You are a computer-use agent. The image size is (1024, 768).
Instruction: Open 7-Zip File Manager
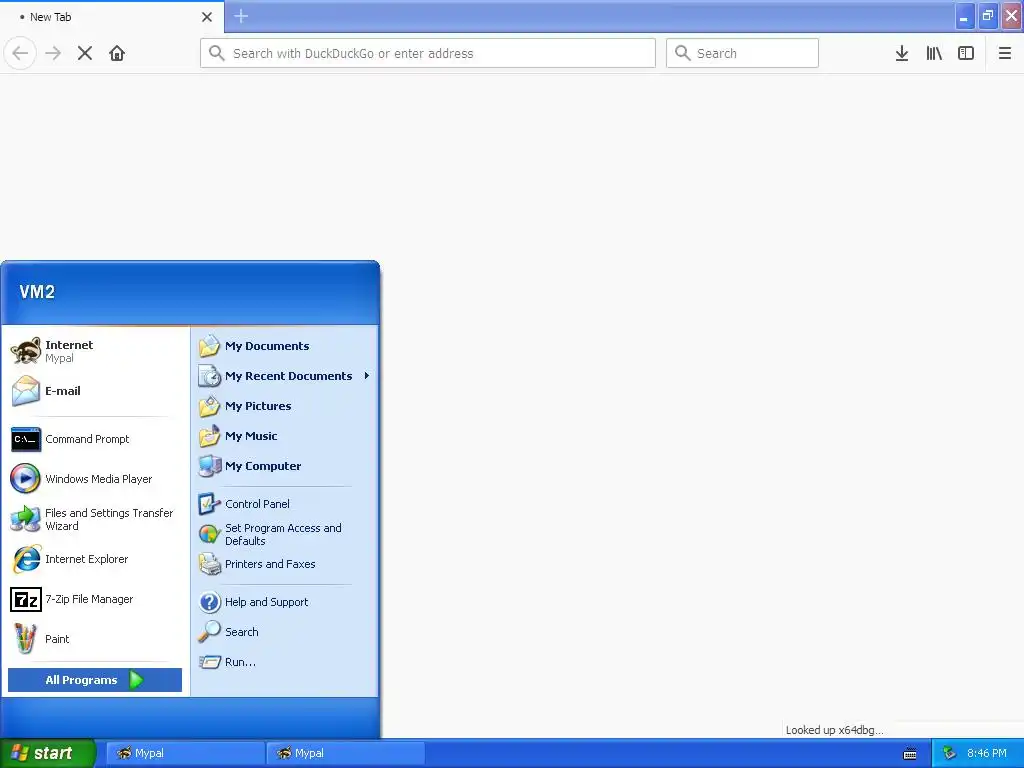(x=95, y=599)
